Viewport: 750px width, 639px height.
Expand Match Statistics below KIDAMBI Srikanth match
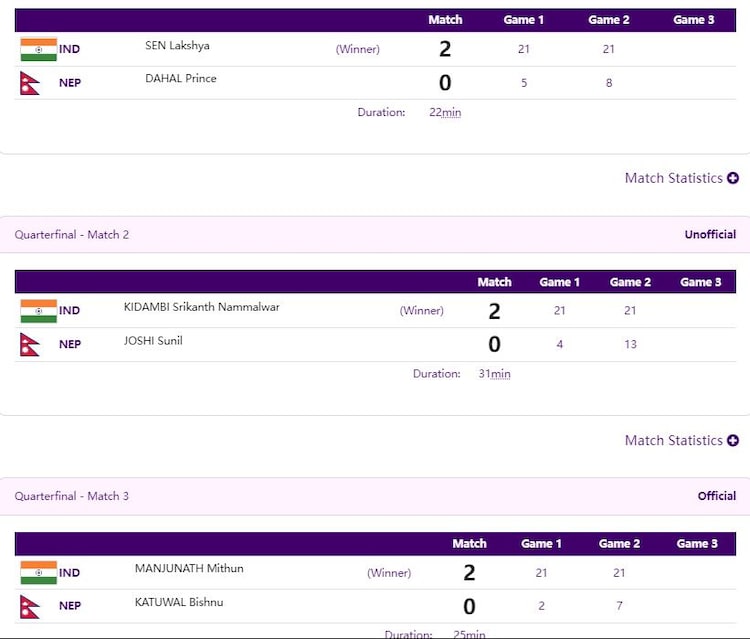pyautogui.click(x=681, y=440)
